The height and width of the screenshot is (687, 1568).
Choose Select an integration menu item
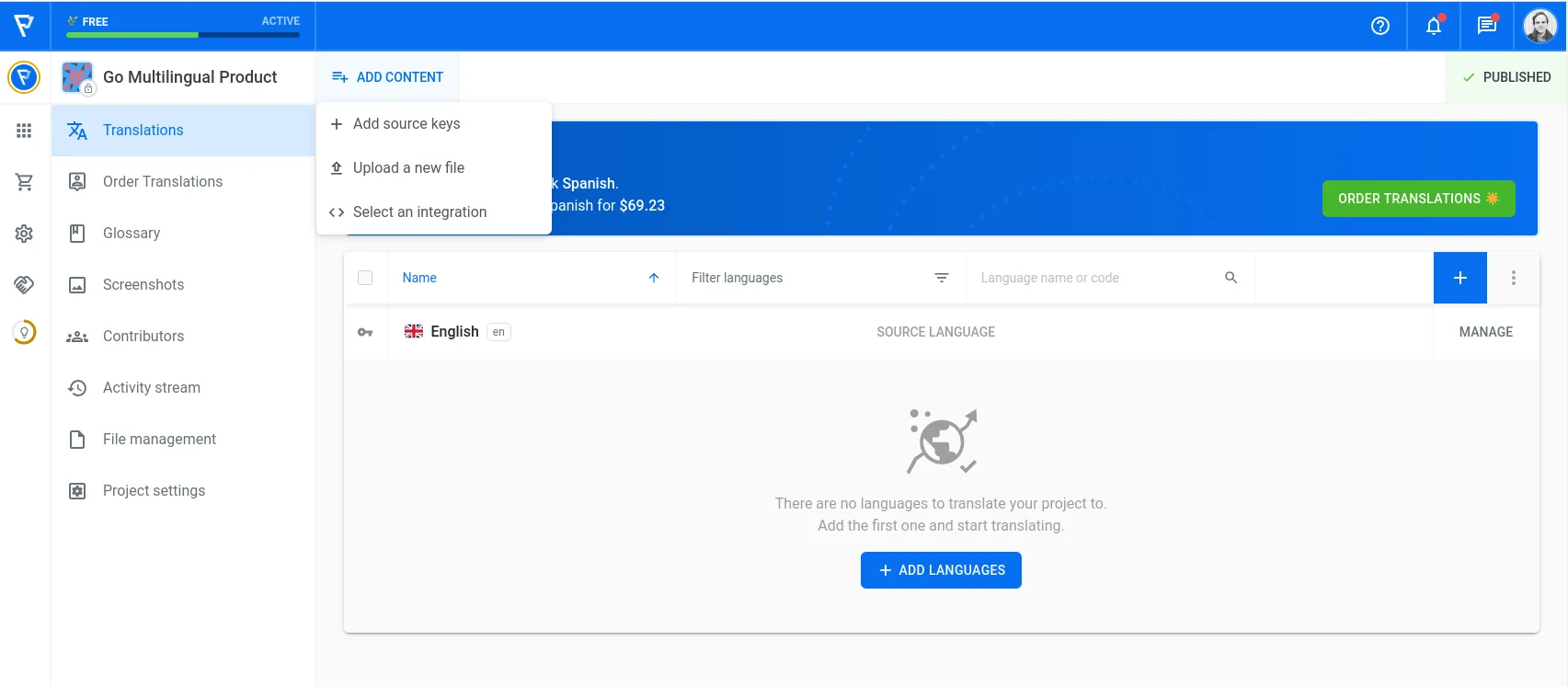[x=419, y=212]
